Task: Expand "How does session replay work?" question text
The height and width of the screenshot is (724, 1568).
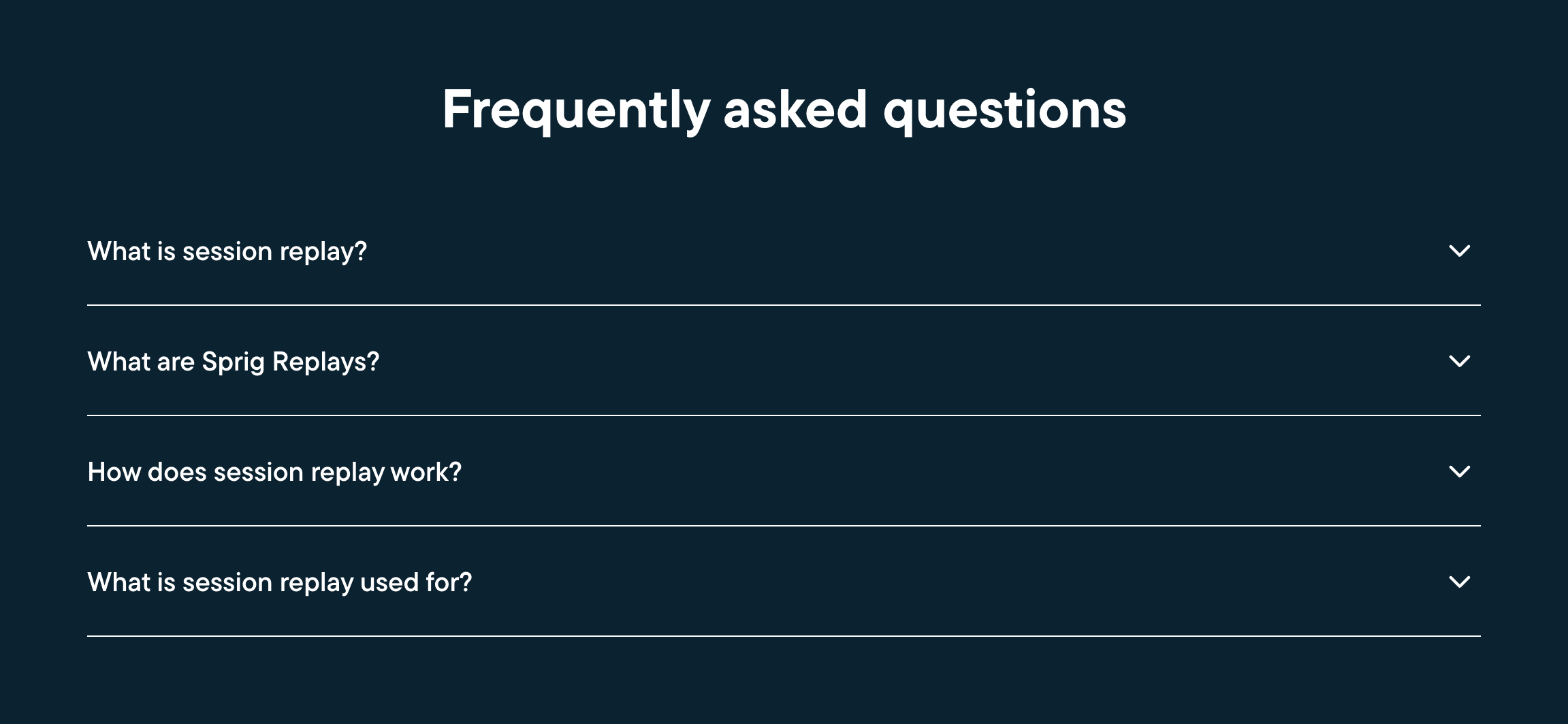Action: point(274,472)
